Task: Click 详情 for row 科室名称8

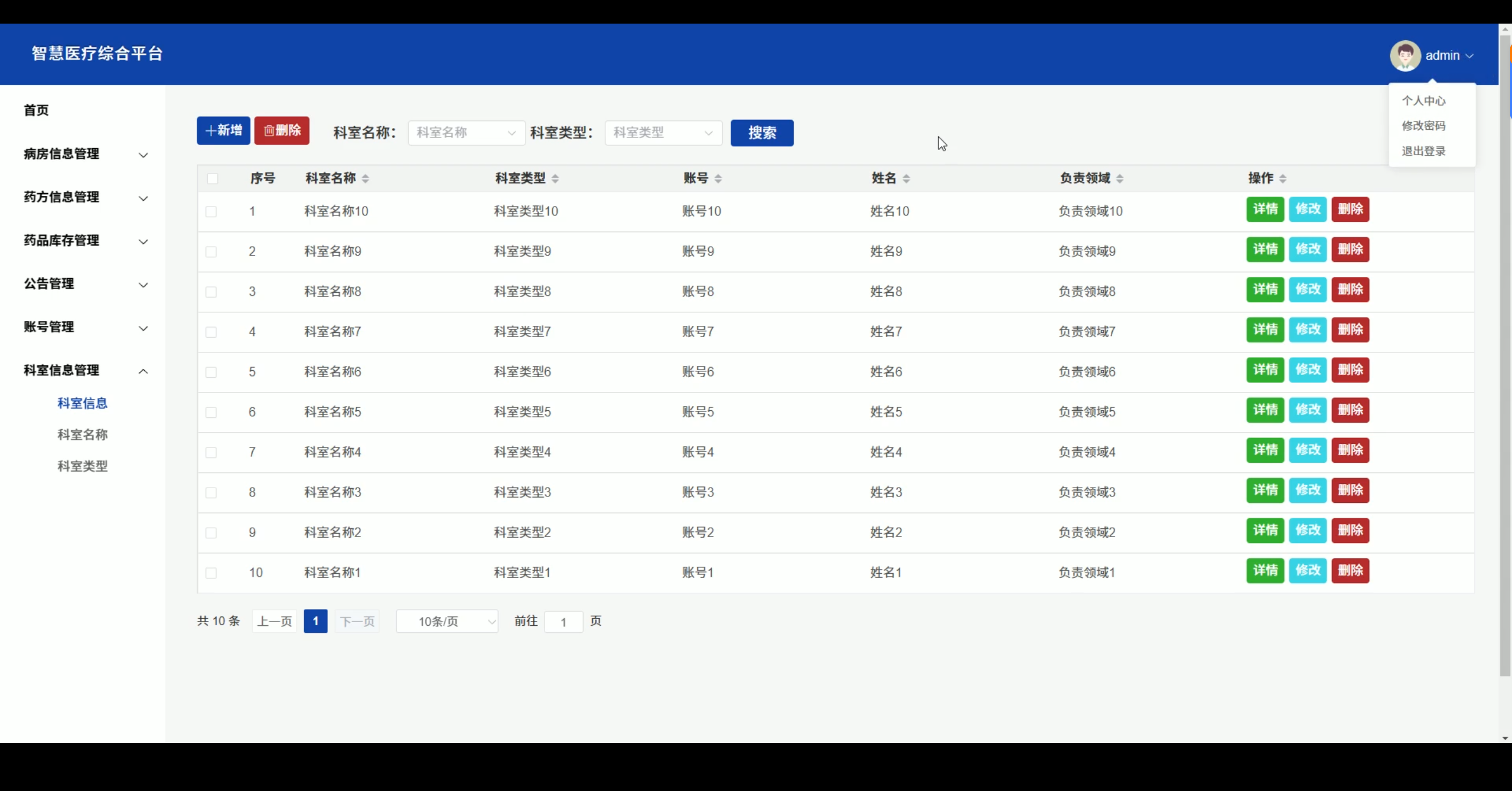Action: click(x=1265, y=289)
